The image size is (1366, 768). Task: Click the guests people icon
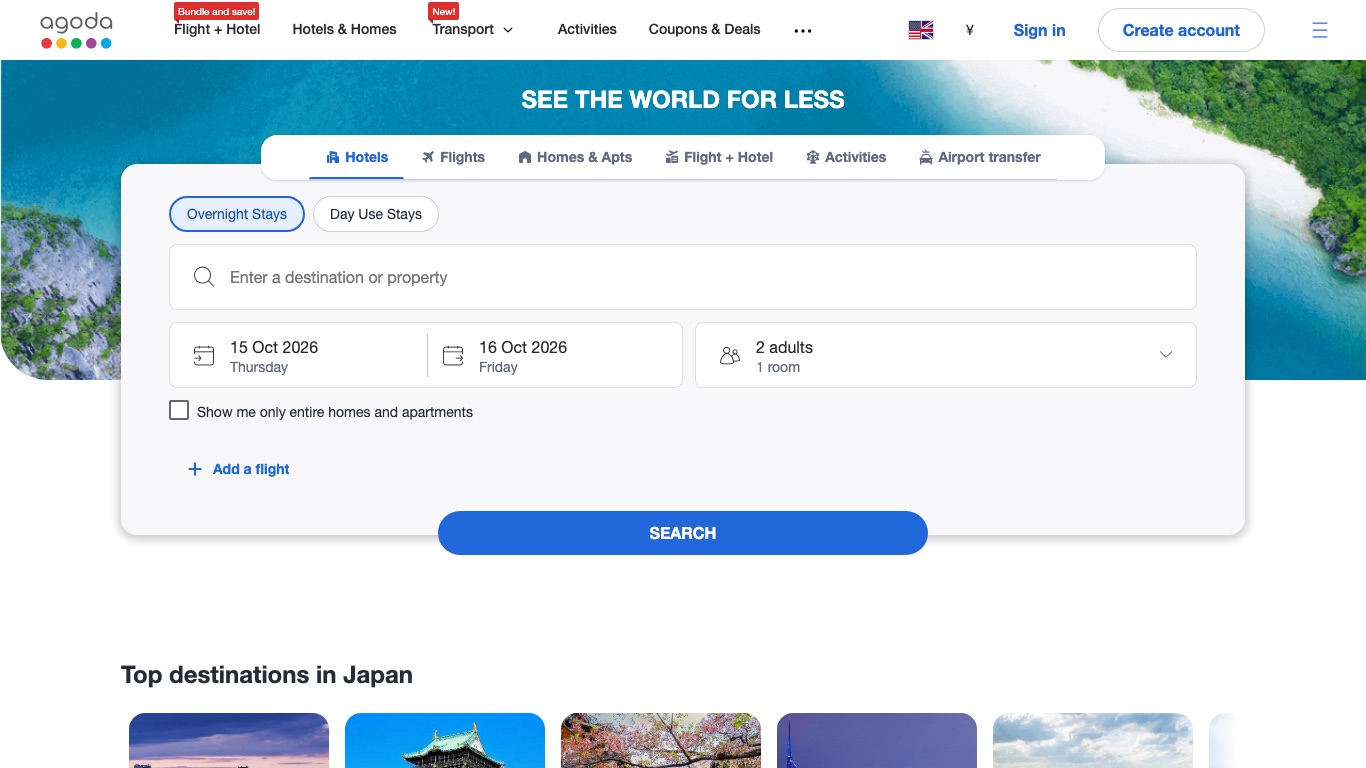(x=730, y=355)
